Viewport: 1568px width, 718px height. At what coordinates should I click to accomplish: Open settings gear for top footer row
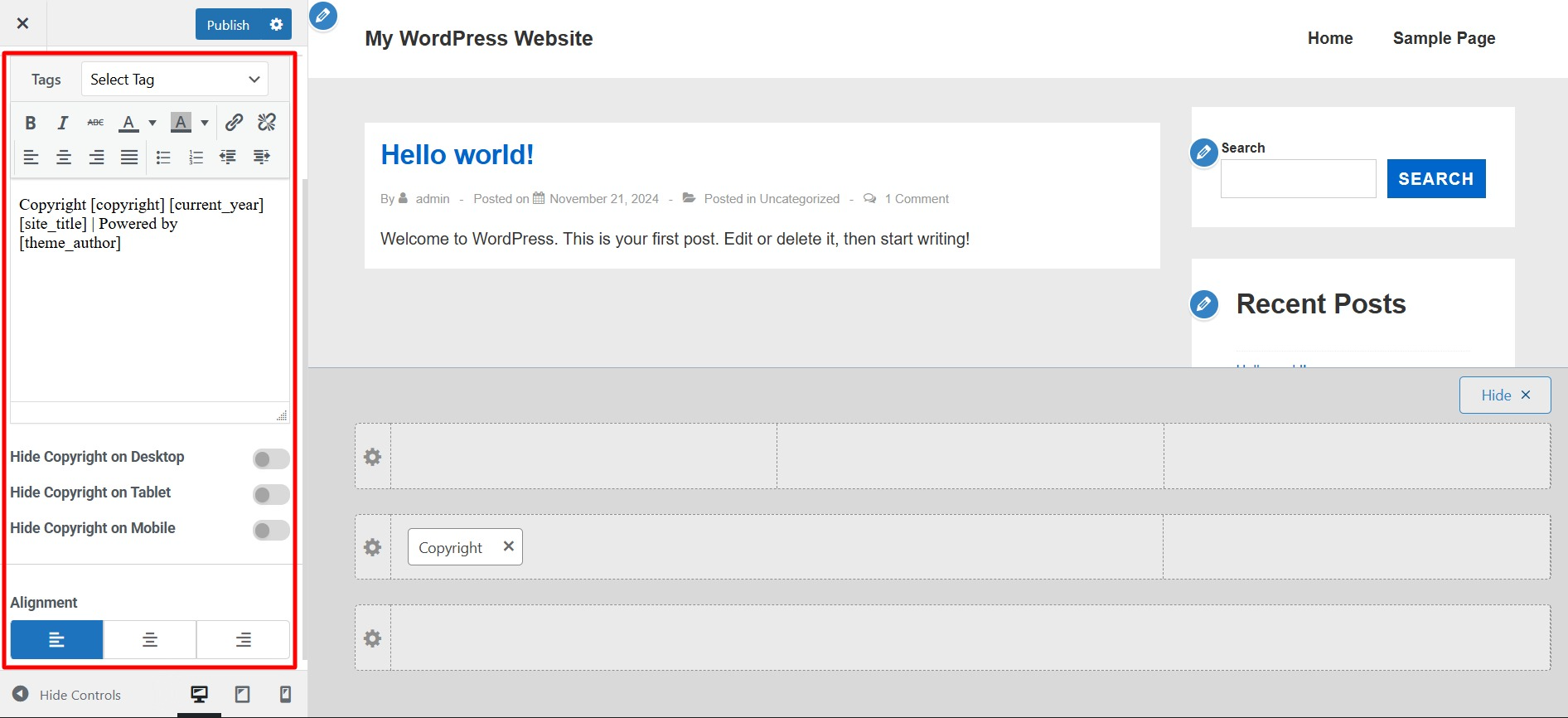point(373,457)
